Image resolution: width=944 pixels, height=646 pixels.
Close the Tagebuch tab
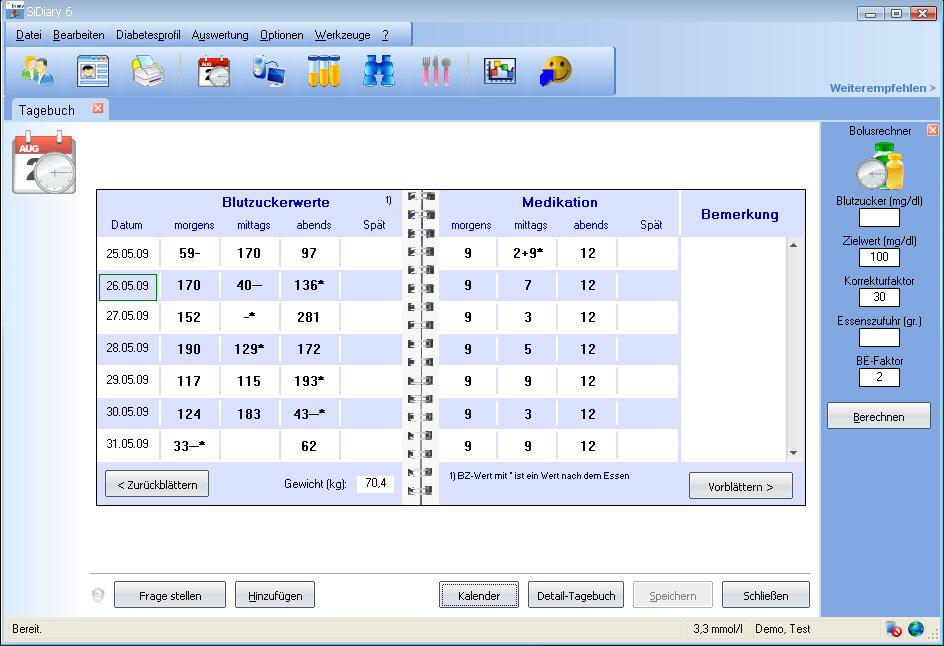pyautogui.click(x=98, y=109)
